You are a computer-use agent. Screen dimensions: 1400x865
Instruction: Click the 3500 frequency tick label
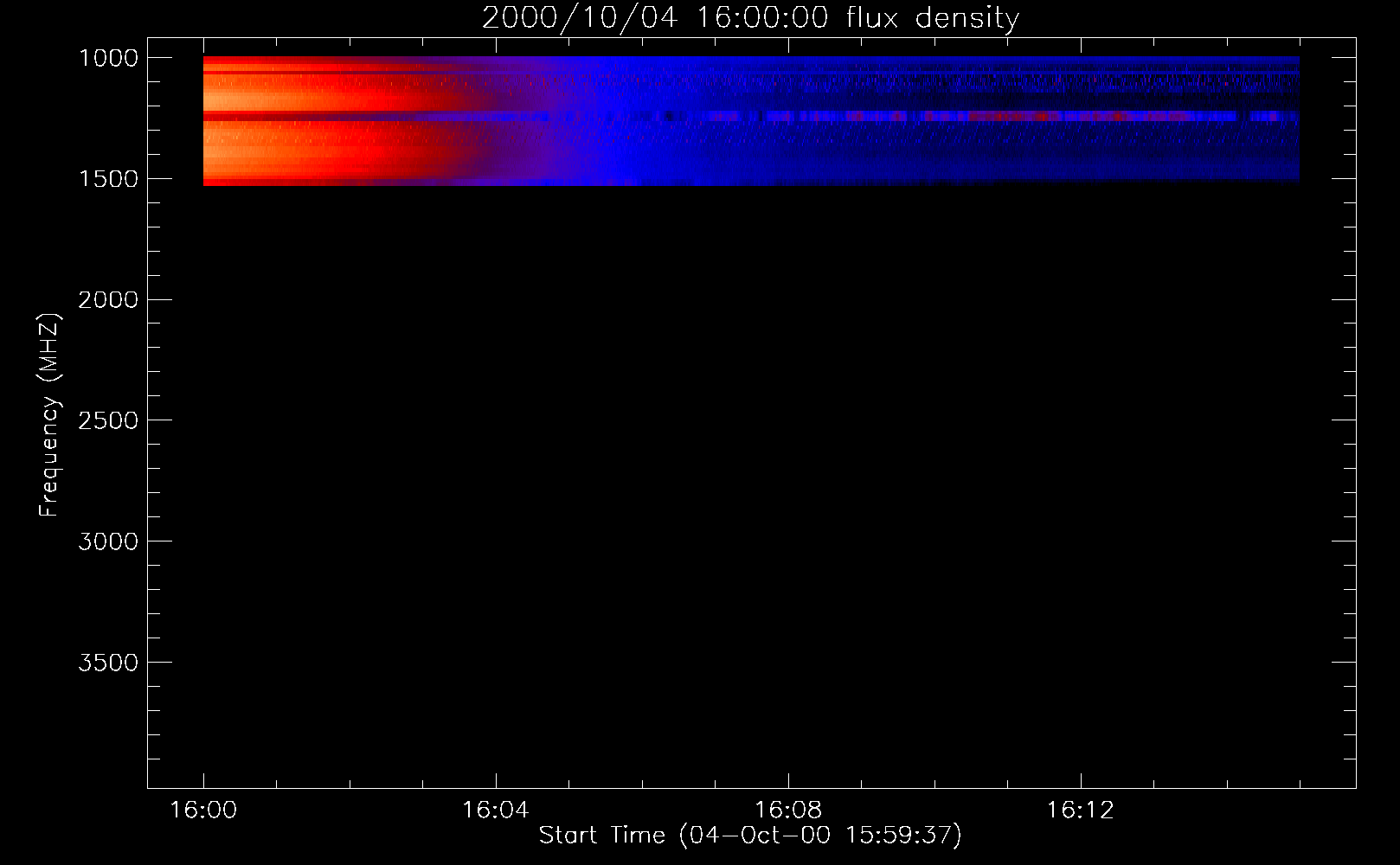(x=108, y=663)
